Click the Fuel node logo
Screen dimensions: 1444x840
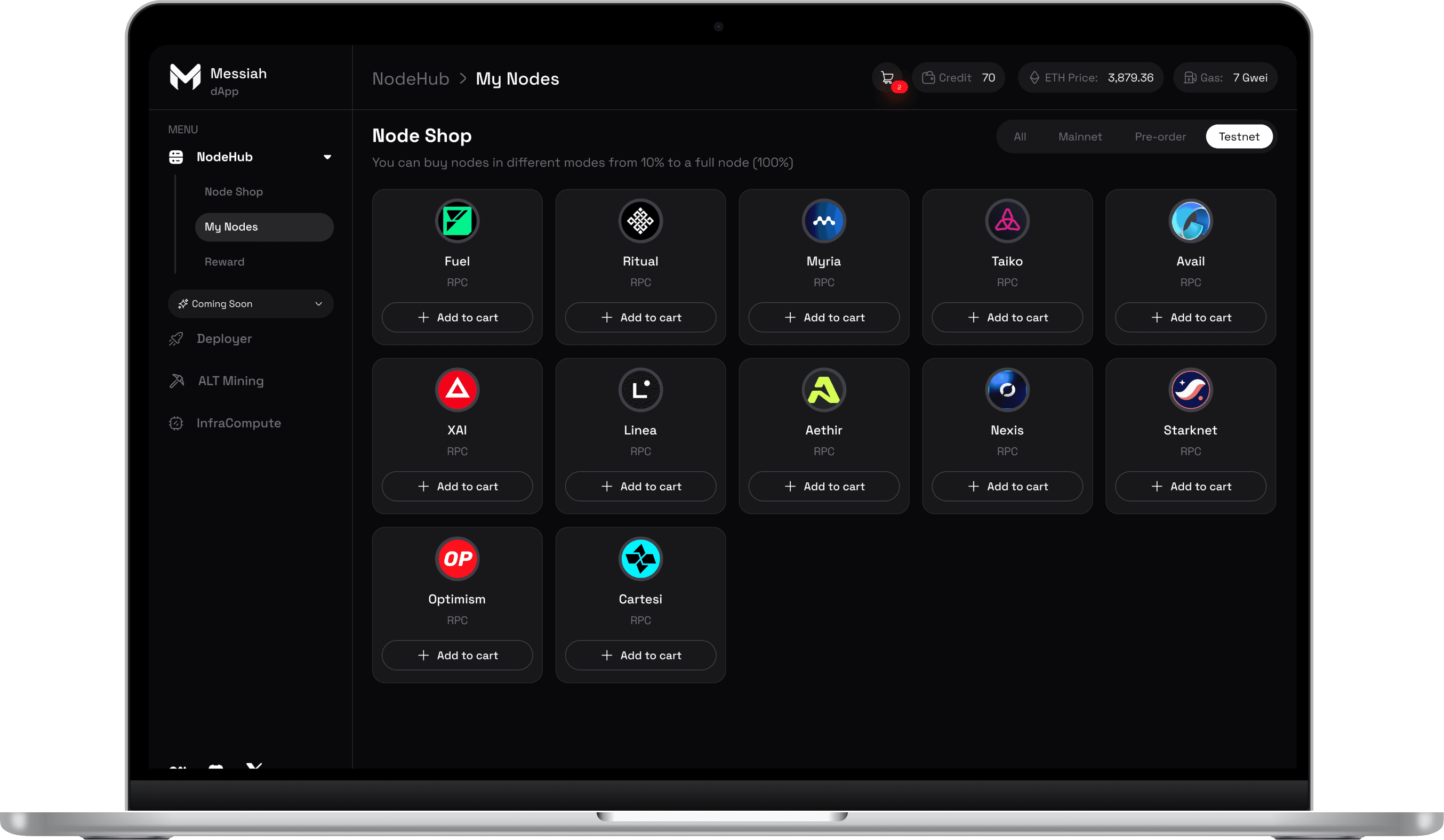[x=456, y=221]
